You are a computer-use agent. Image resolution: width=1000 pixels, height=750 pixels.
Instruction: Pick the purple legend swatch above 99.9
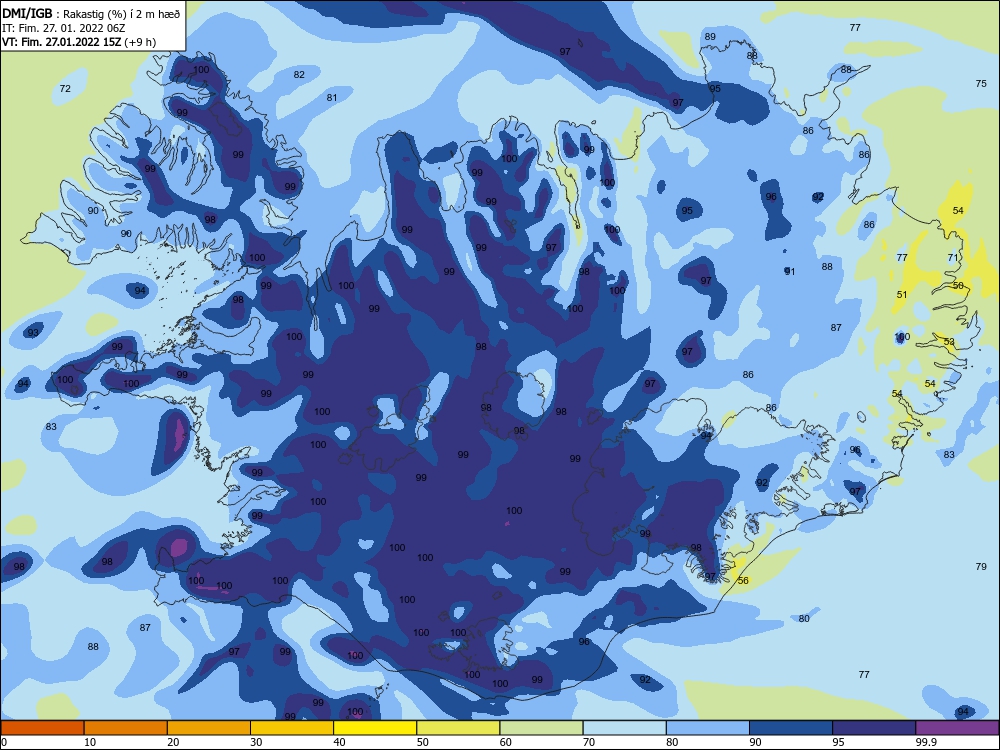click(x=957, y=728)
